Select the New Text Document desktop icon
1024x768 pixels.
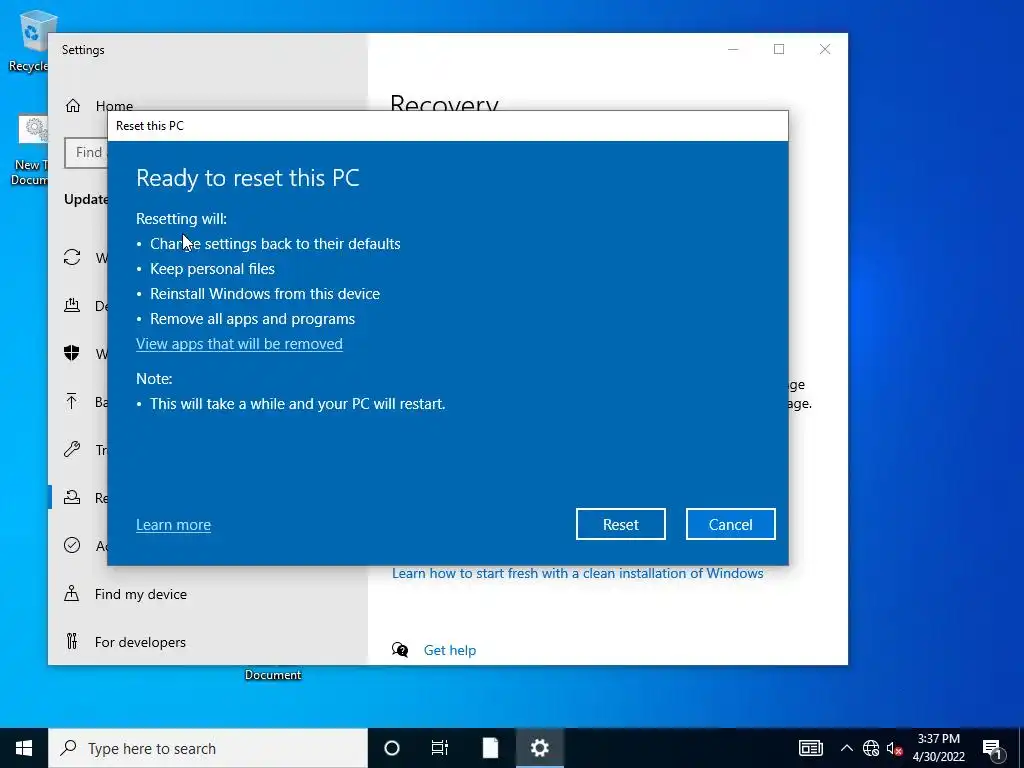coord(29,151)
